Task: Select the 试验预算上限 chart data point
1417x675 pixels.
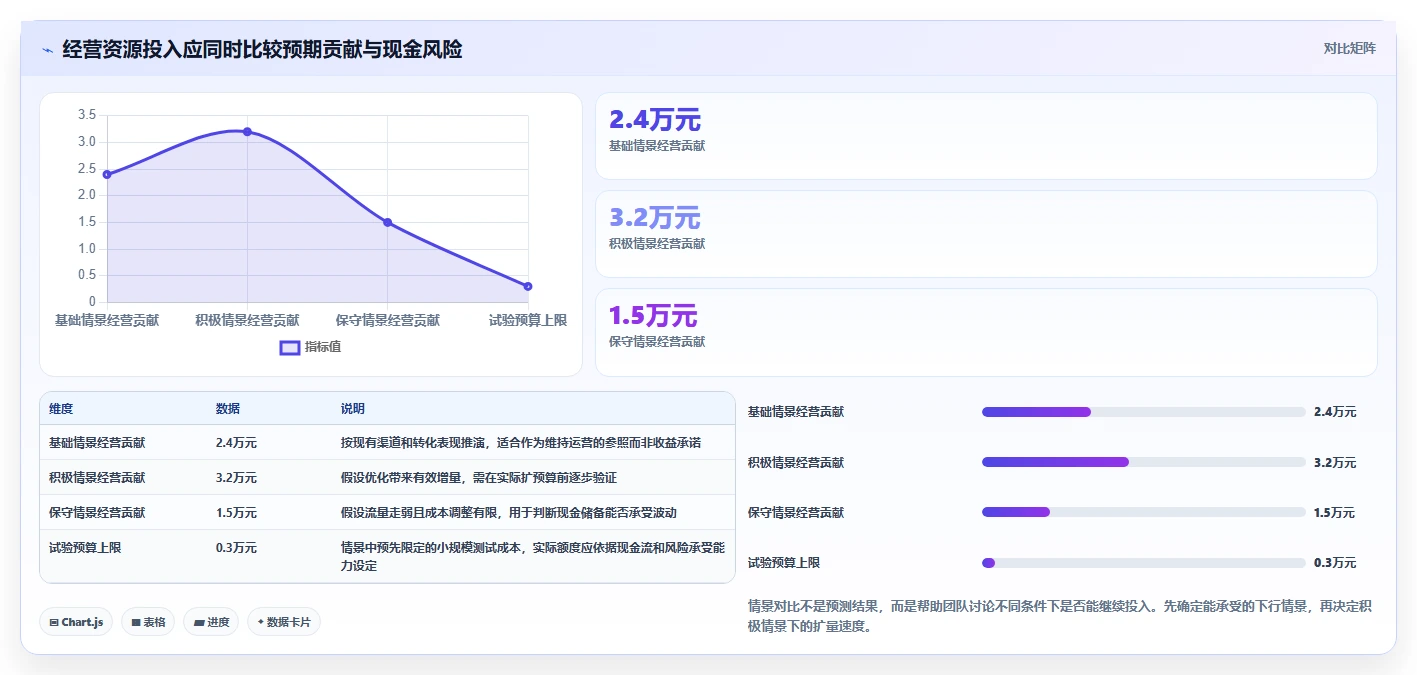Action: click(528, 286)
